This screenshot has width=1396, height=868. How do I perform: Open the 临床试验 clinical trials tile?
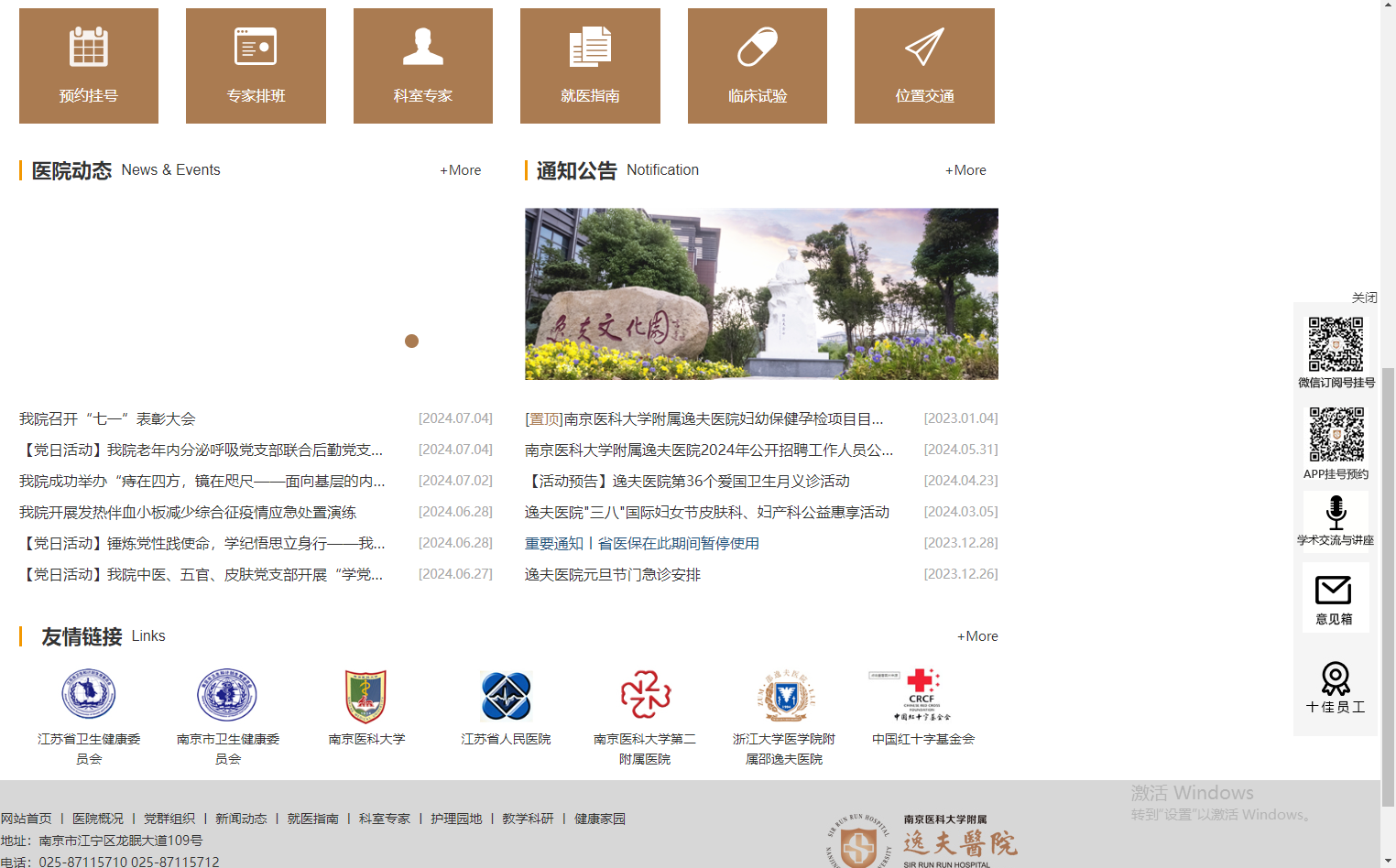(x=758, y=66)
